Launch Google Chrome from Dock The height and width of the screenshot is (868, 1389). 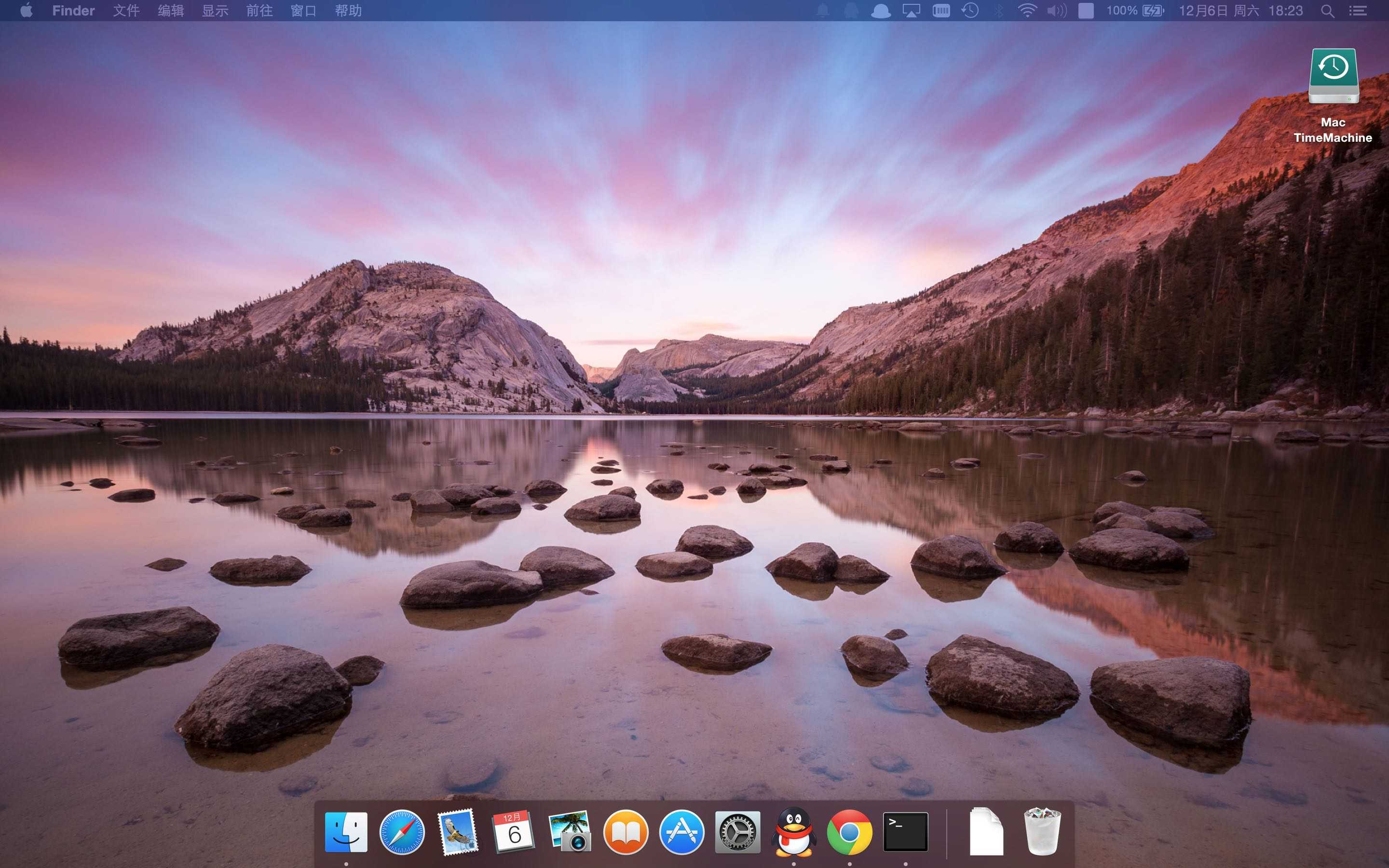point(849,832)
